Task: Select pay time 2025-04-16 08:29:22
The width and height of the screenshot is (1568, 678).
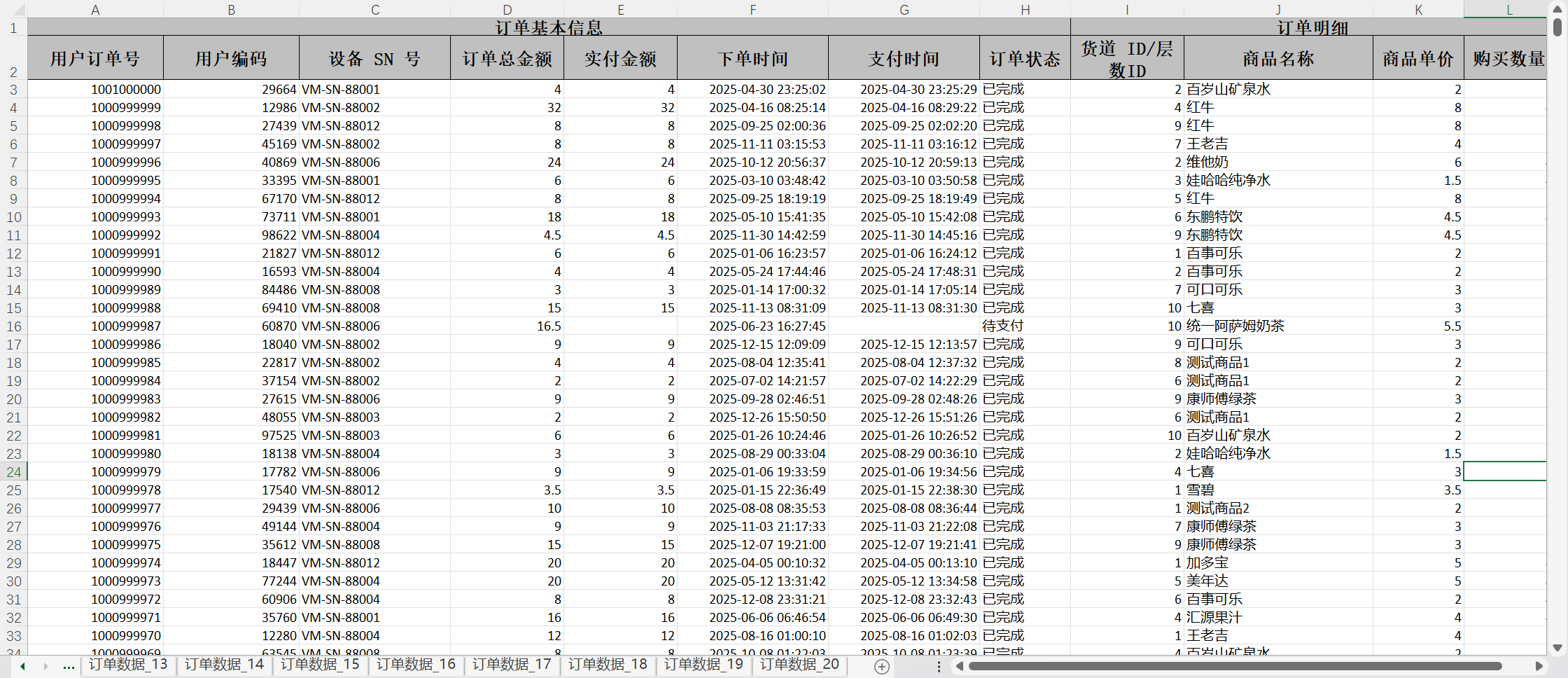Action: tap(904, 107)
